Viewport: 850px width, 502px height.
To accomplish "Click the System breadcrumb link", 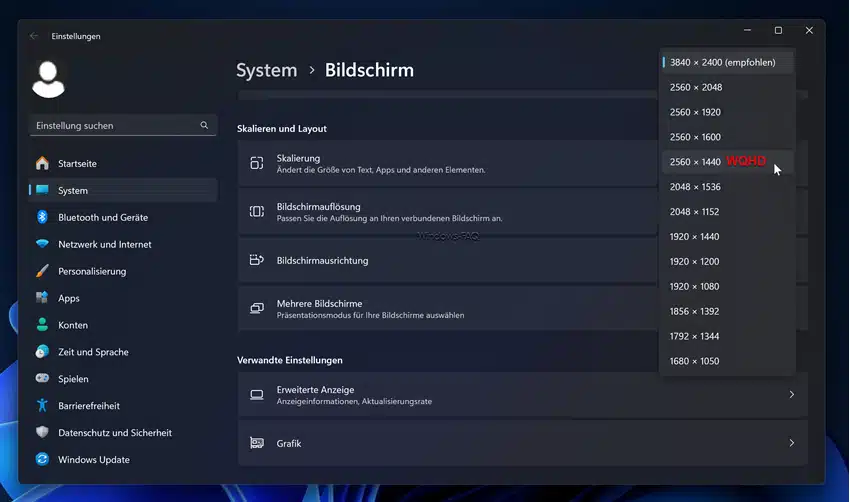I will click(x=267, y=70).
